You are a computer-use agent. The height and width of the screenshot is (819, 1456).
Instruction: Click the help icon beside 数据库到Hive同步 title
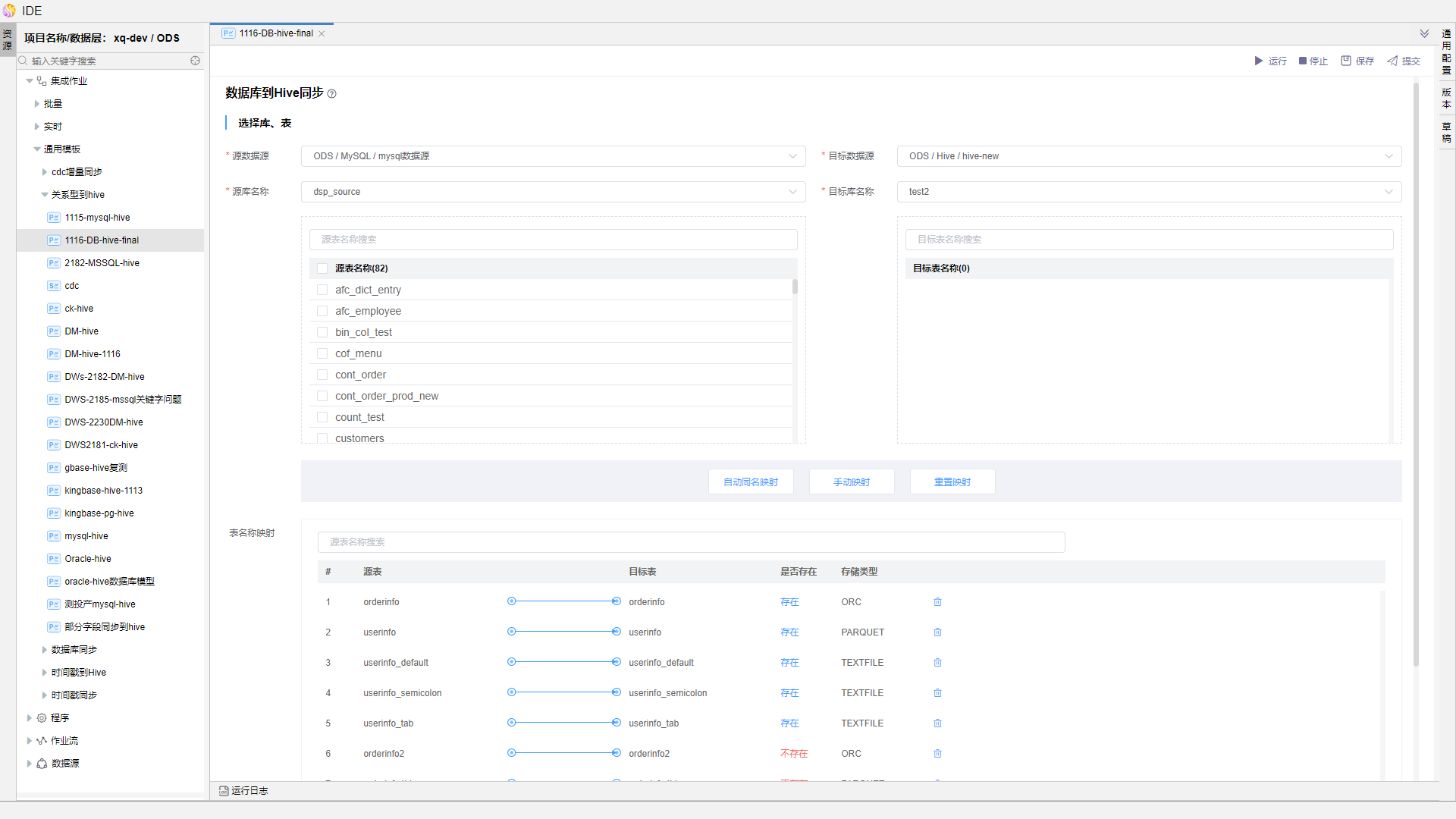[x=331, y=94]
